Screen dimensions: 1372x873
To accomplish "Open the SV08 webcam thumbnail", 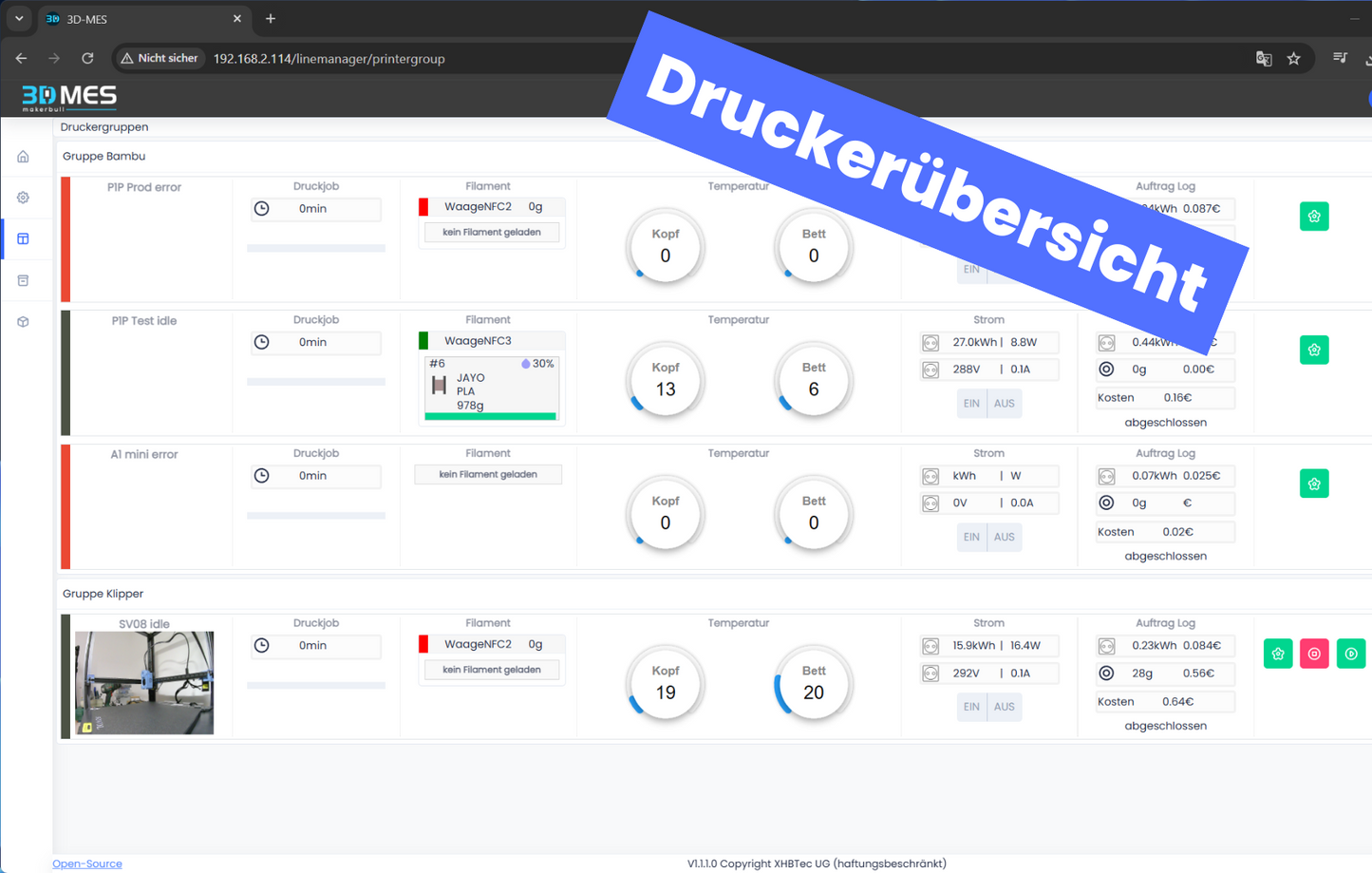I will click(x=144, y=682).
